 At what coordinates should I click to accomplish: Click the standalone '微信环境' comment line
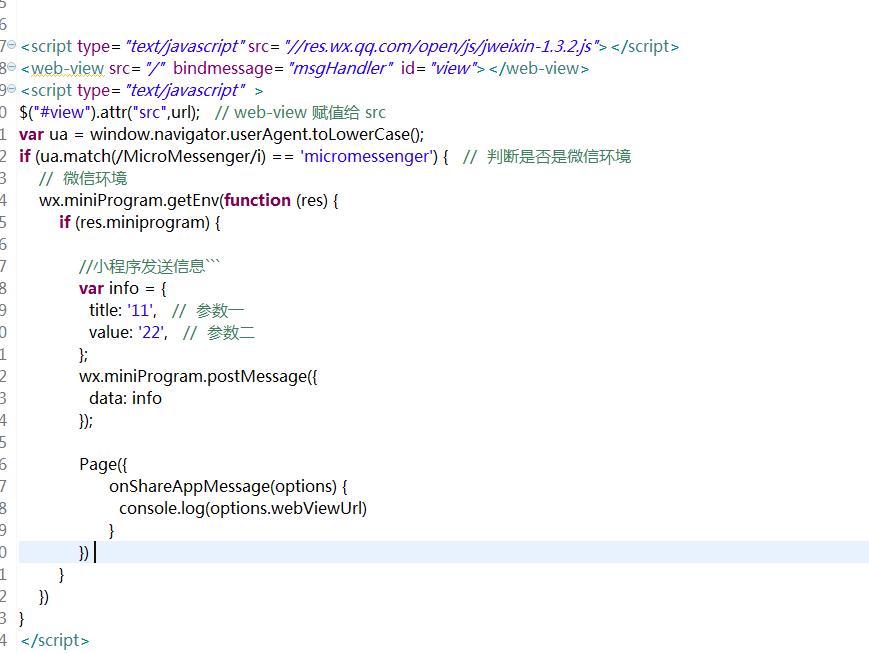pos(83,178)
